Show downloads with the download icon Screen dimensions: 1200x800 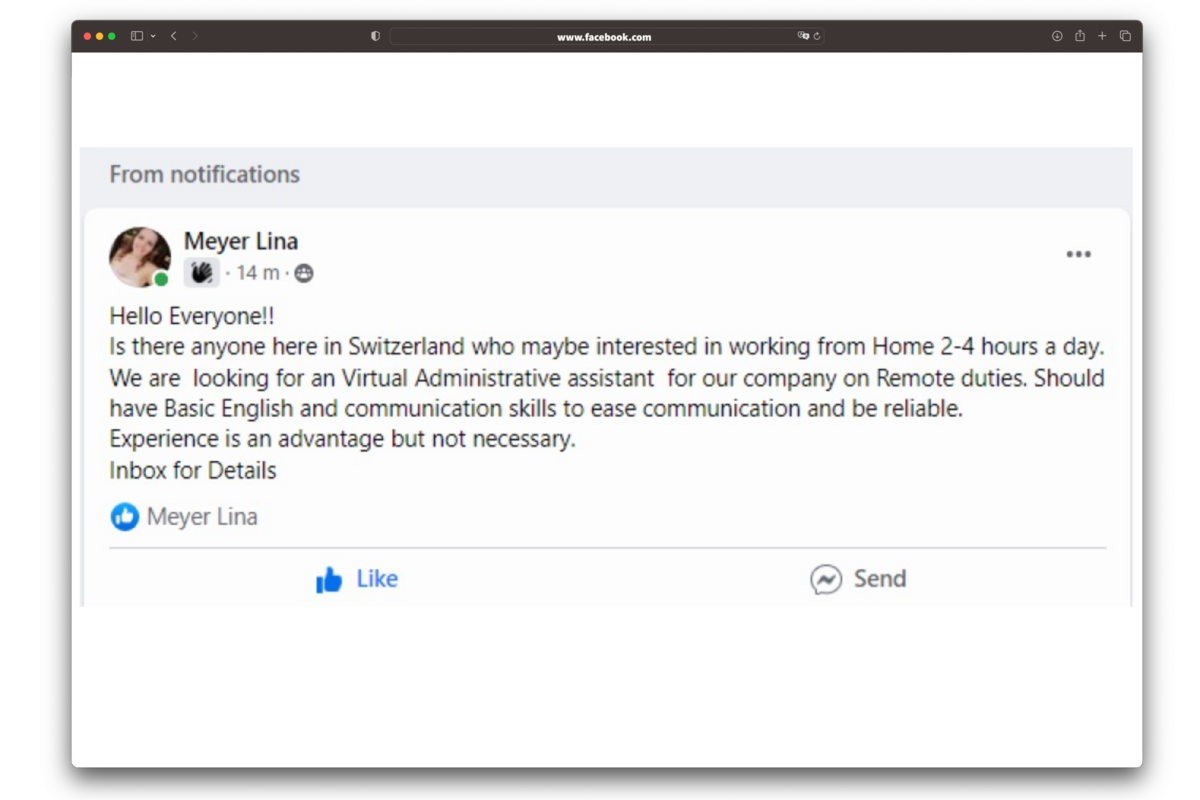coord(1057,36)
